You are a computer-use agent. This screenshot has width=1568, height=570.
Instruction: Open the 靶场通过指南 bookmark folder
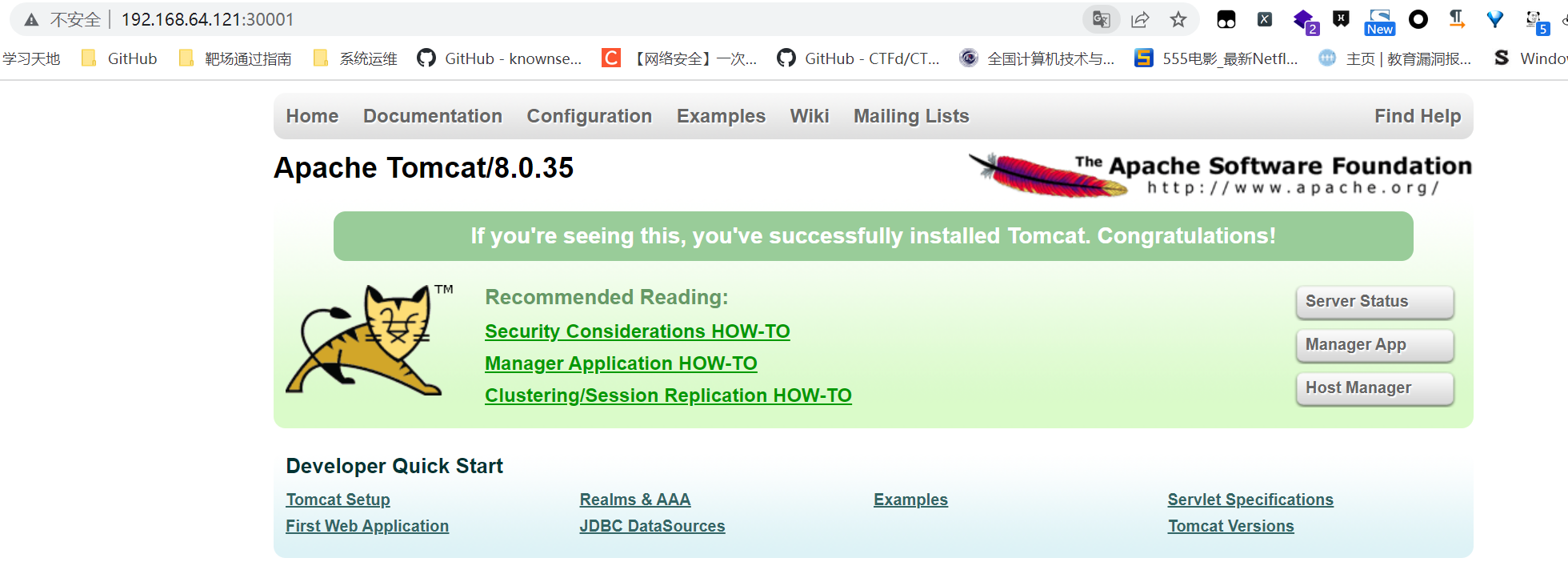[x=235, y=58]
